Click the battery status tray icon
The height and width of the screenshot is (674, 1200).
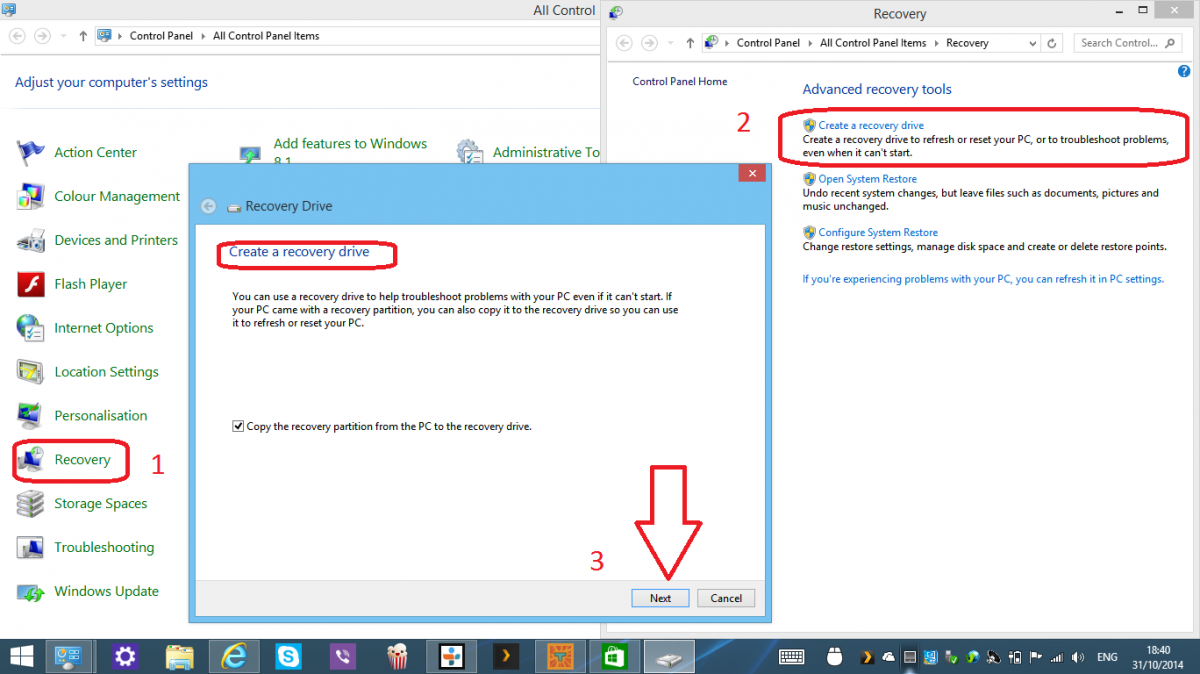(1013, 657)
